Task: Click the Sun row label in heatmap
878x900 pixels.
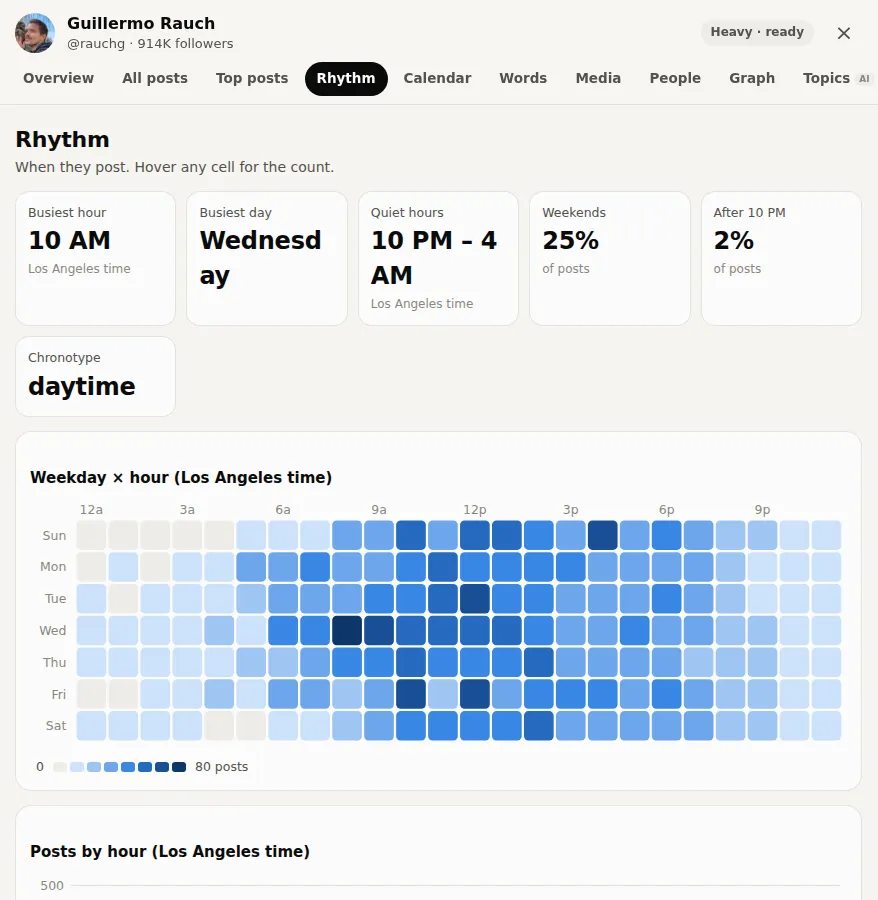Action: (x=55, y=536)
